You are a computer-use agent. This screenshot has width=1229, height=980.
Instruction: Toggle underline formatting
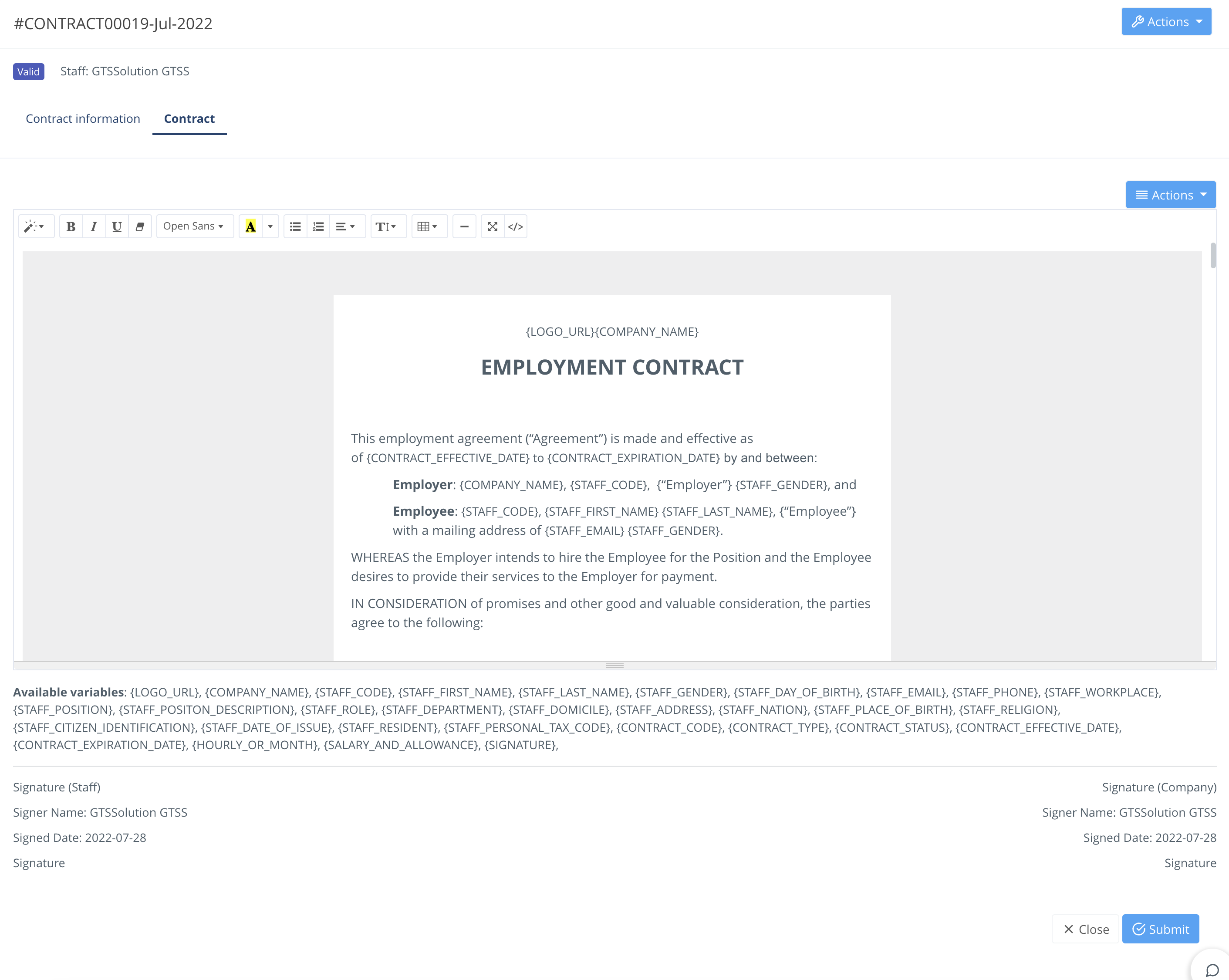click(117, 226)
